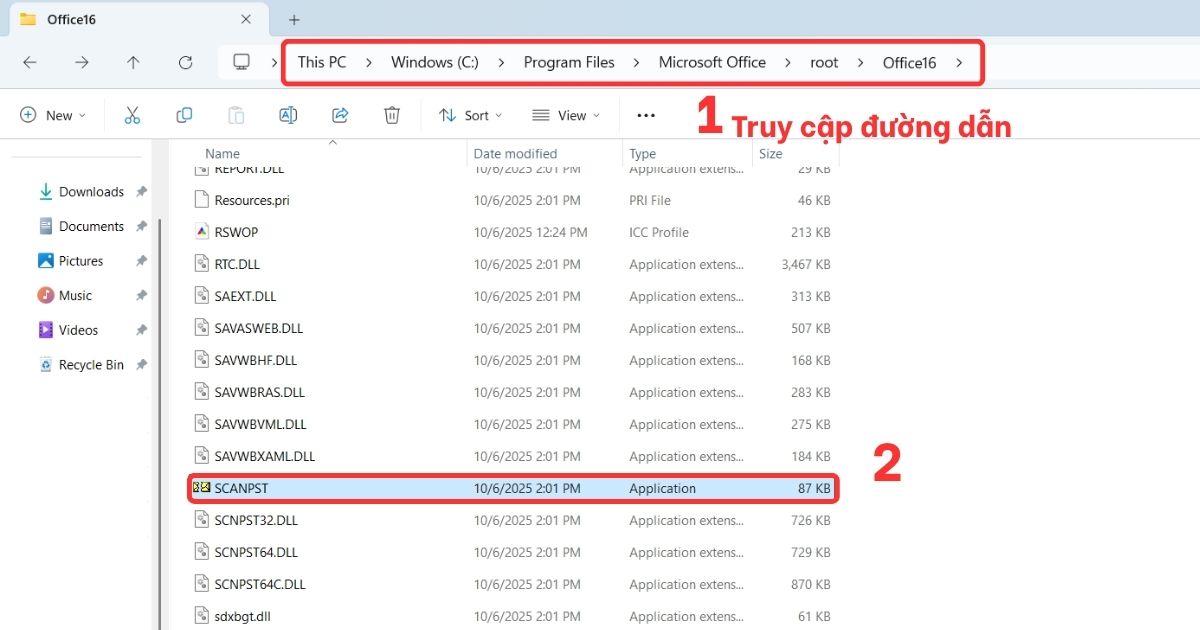The image size is (1200, 630).
Task: Click the Delete trash icon
Action: click(392, 115)
